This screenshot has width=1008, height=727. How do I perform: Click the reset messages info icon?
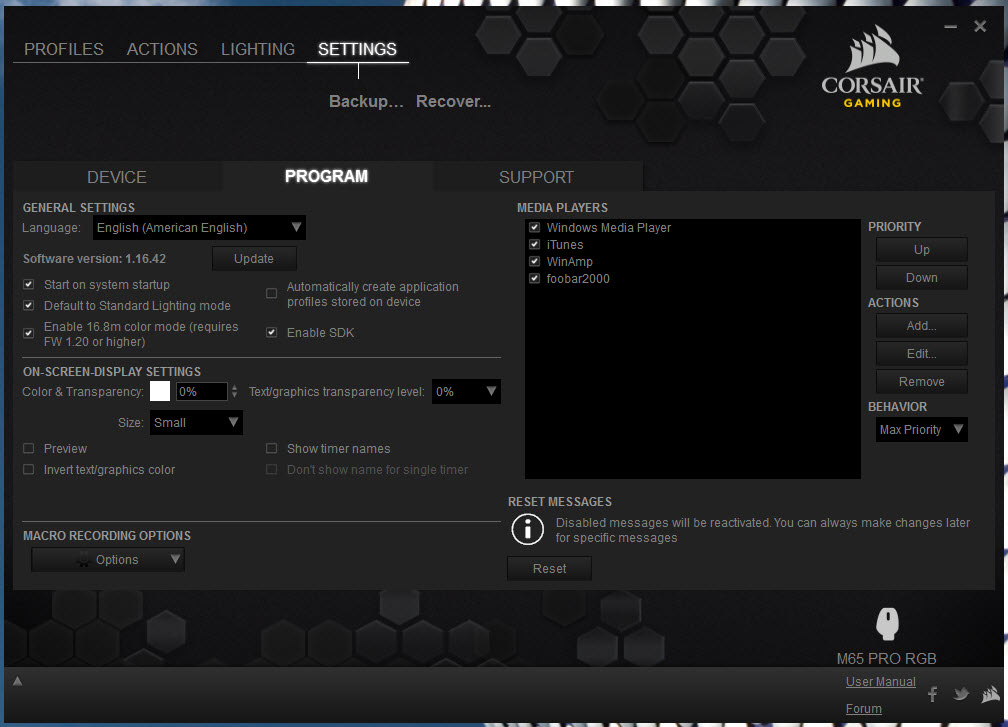527,530
